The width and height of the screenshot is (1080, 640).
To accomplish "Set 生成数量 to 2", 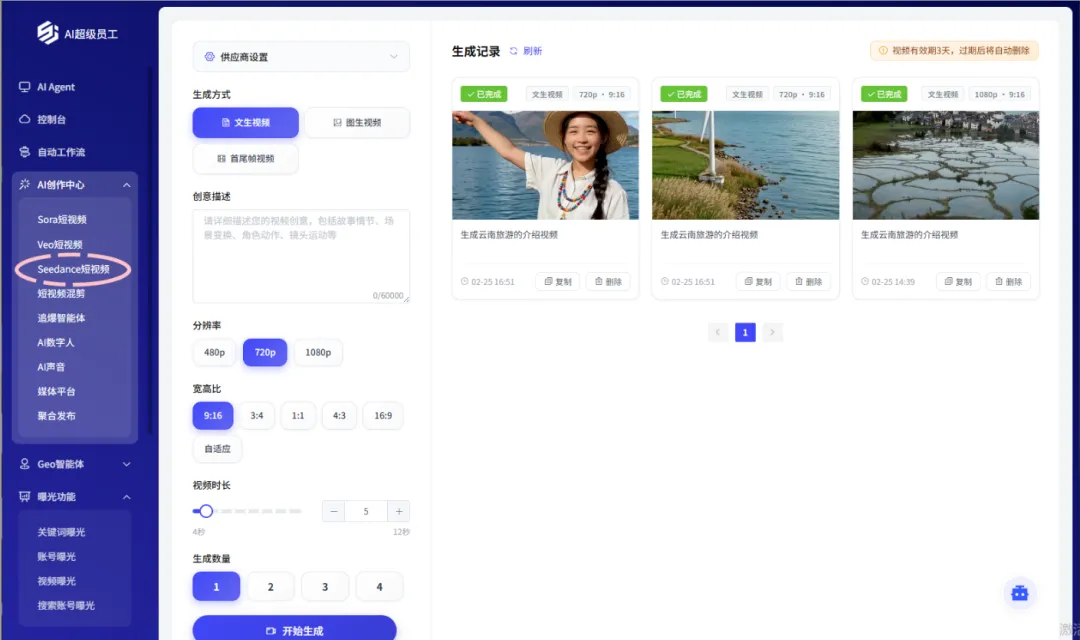I will (271, 586).
